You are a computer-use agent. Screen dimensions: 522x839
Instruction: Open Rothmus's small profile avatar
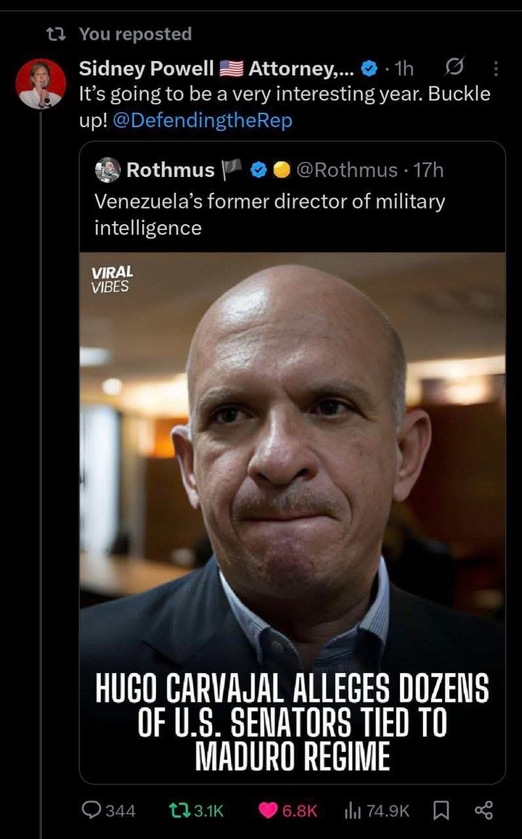[108, 170]
